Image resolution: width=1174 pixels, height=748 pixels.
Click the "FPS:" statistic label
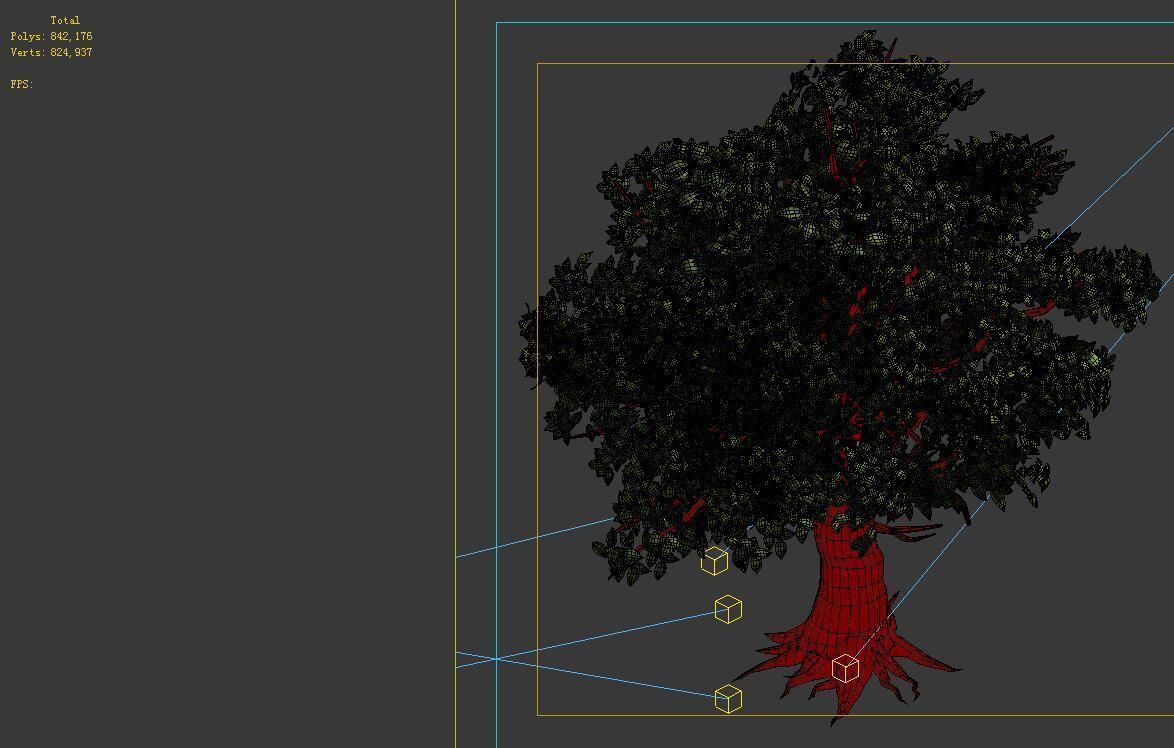coord(22,85)
